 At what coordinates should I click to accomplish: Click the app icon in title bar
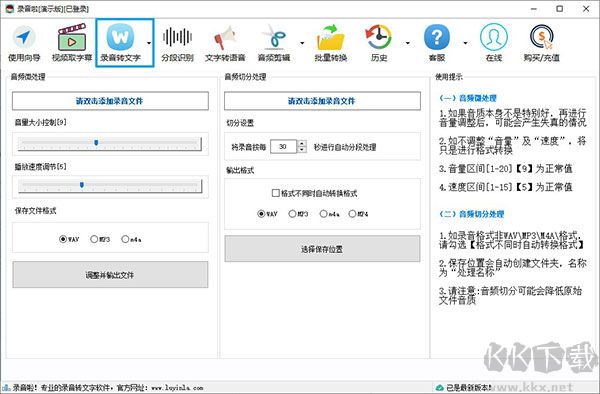point(10,8)
